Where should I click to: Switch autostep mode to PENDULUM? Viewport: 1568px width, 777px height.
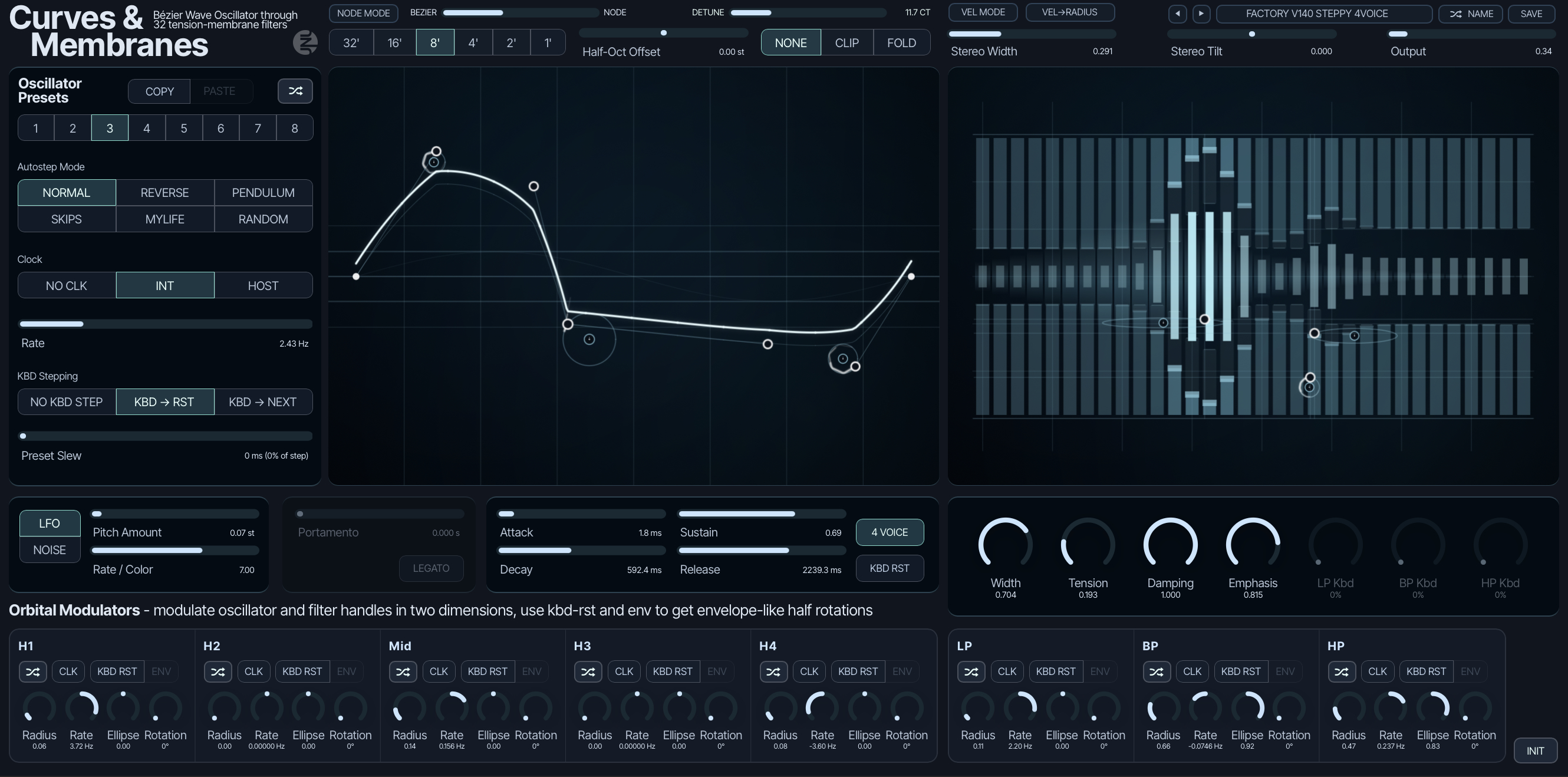[x=263, y=192]
